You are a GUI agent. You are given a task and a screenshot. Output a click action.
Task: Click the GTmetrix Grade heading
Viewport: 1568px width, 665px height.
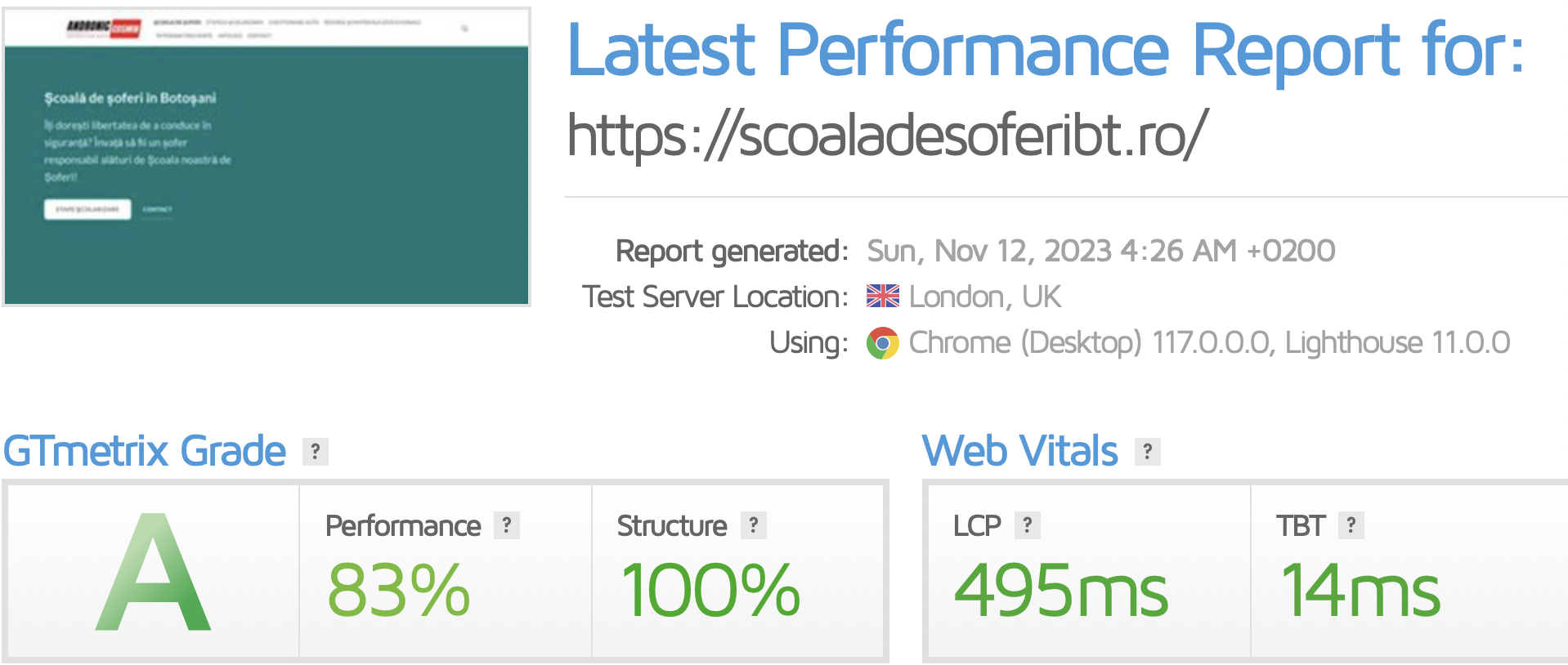145,451
